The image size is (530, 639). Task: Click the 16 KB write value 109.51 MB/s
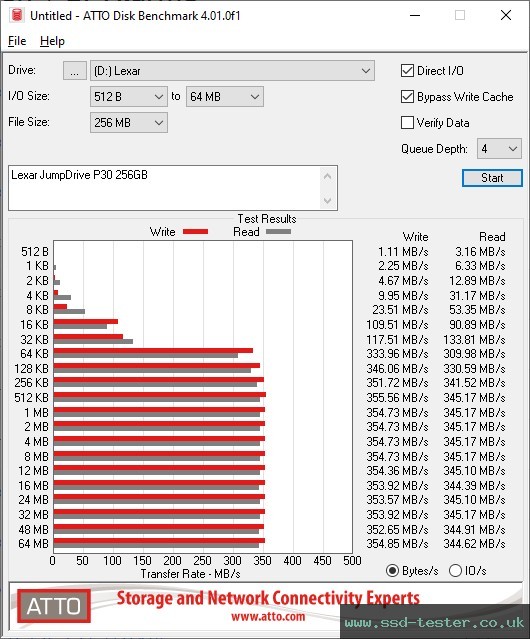pos(397,325)
